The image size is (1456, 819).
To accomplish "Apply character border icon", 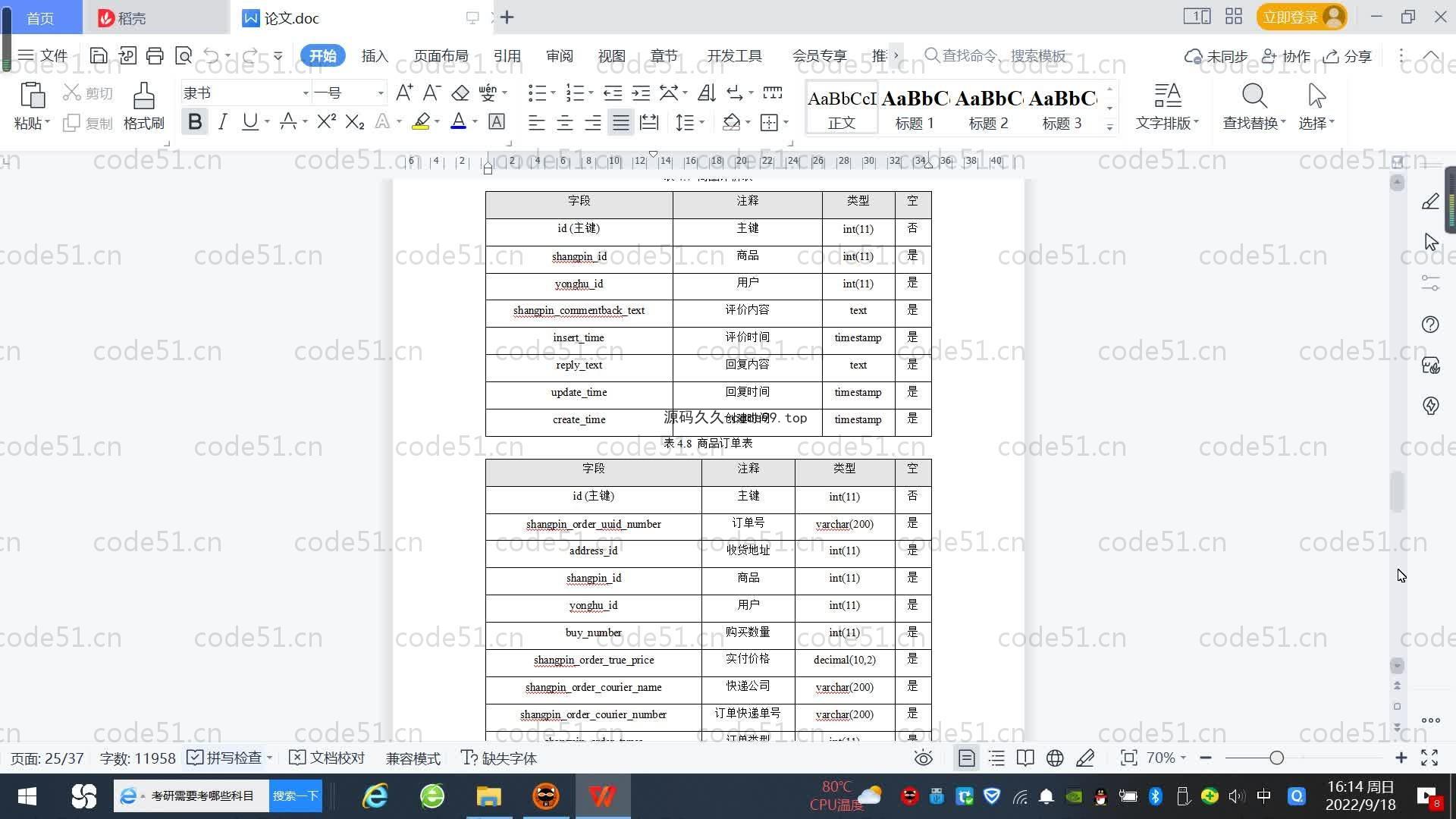I will [497, 121].
